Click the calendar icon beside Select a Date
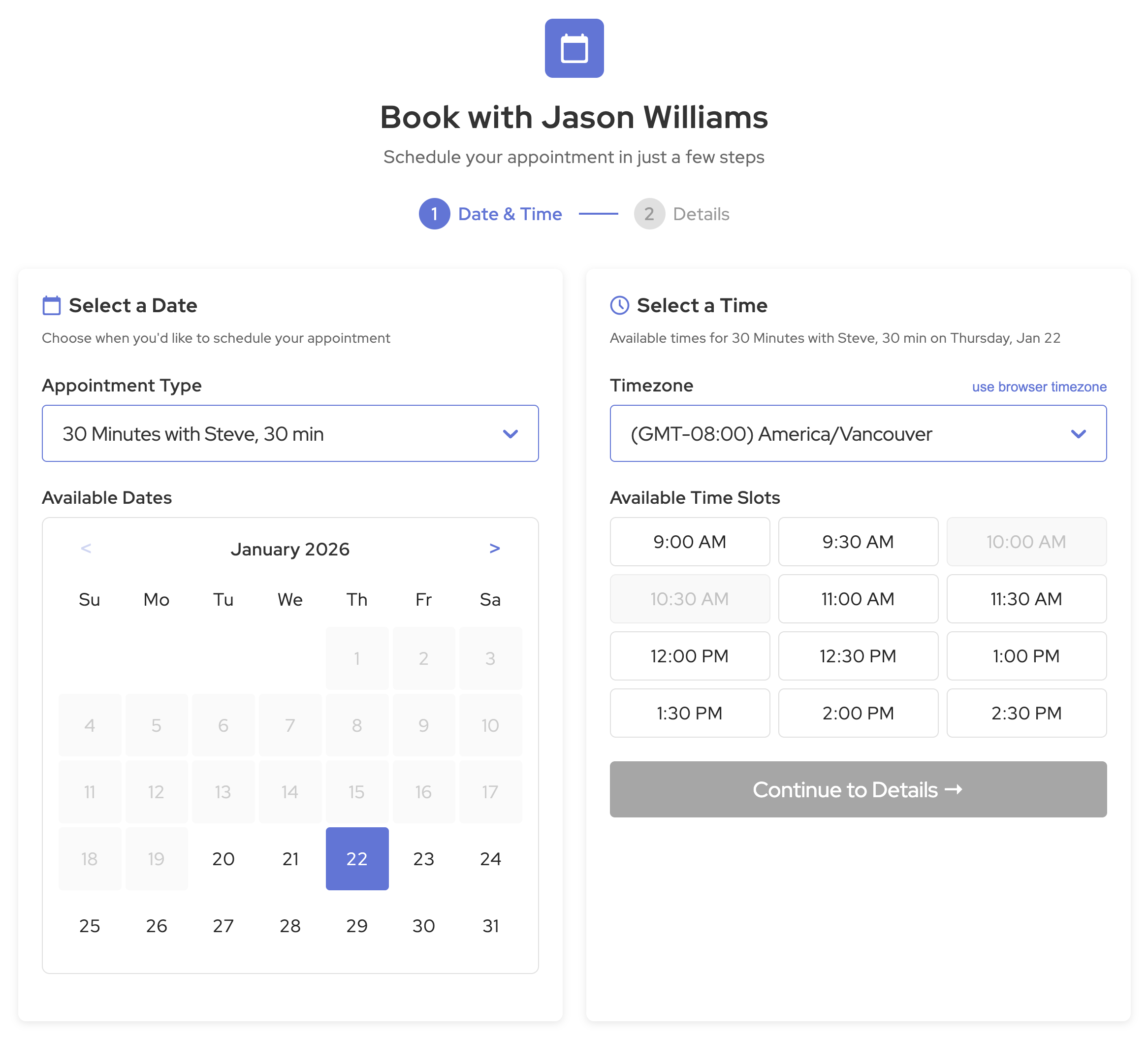The image size is (1148, 1040). coord(51,305)
